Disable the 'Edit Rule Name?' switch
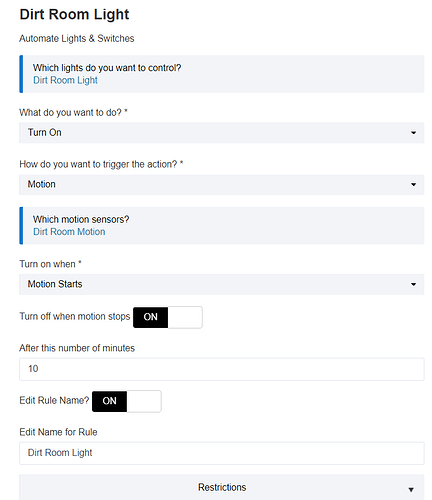432x500 pixels. (x=127, y=401)
